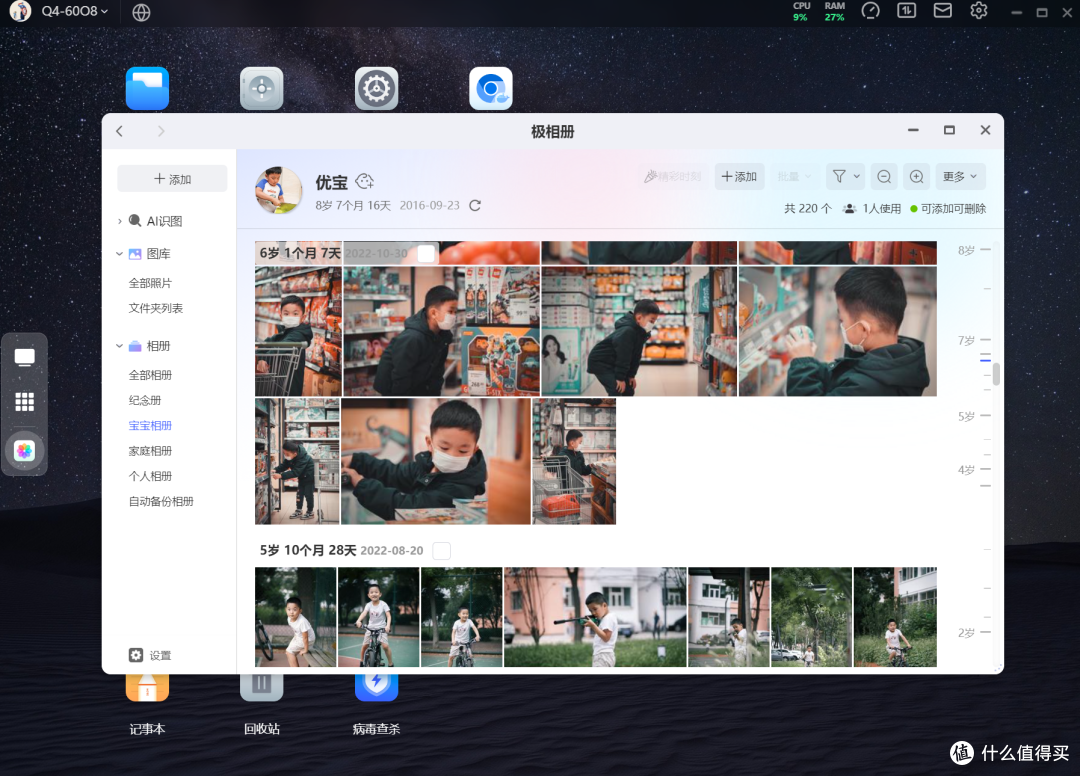Open the boy aiming toy rifle photo
The image size is (1080, 776).
point(595,617)
